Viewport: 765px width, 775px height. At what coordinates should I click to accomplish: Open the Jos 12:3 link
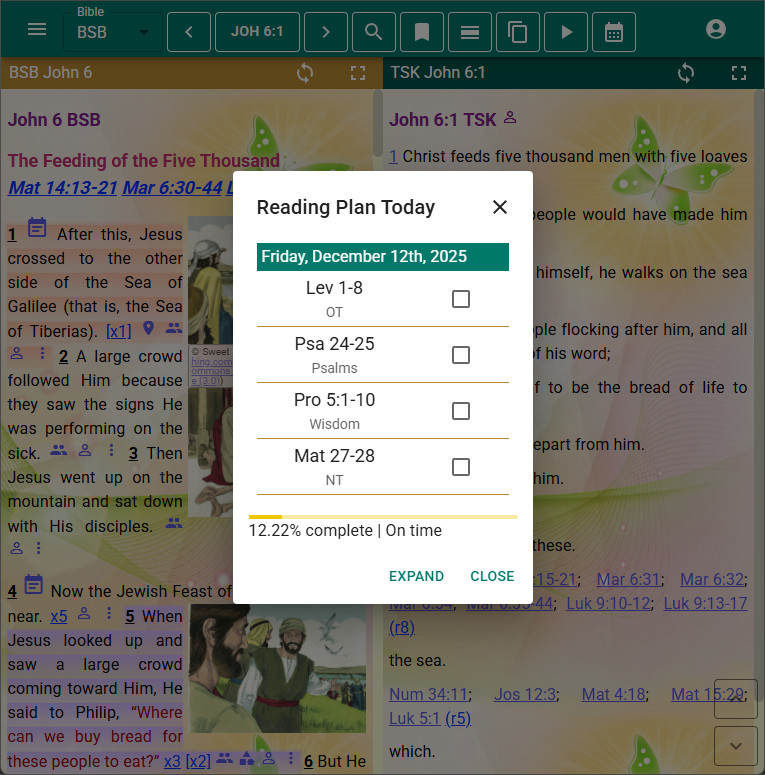(x=525, y=694)
